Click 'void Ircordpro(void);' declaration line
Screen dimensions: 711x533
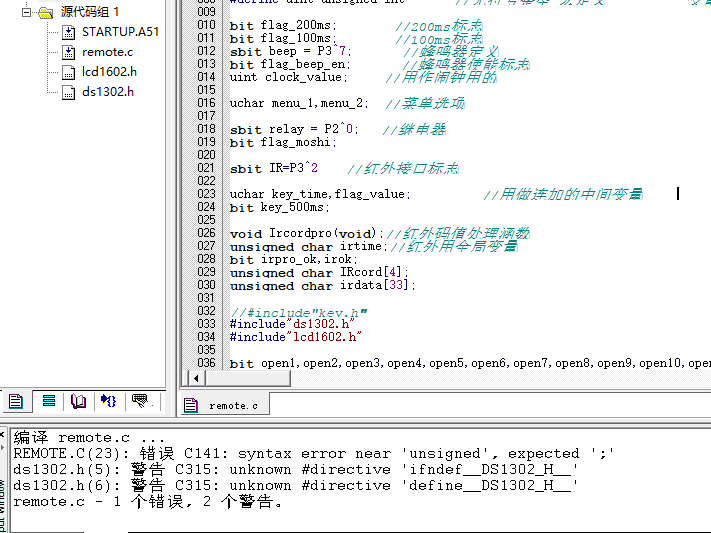[x=307, y=233]
